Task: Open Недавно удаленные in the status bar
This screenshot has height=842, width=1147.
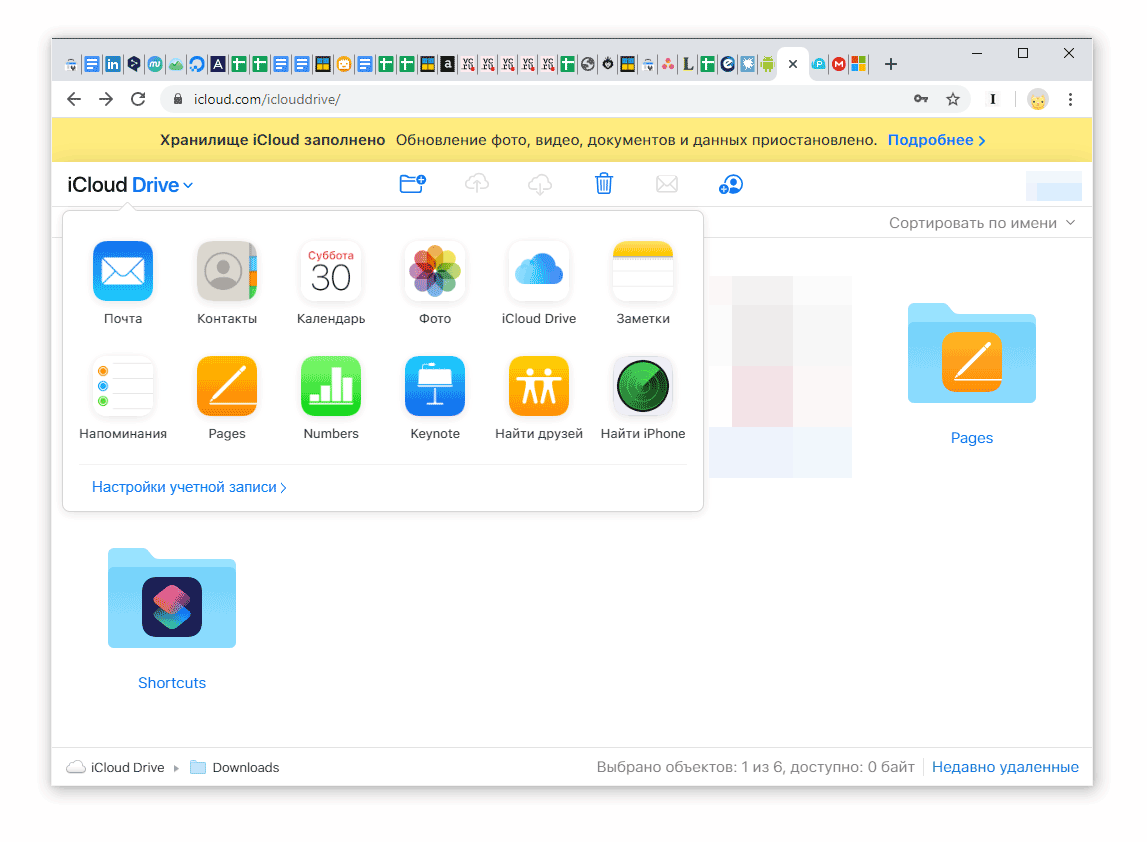Action: pos(1005,767)
